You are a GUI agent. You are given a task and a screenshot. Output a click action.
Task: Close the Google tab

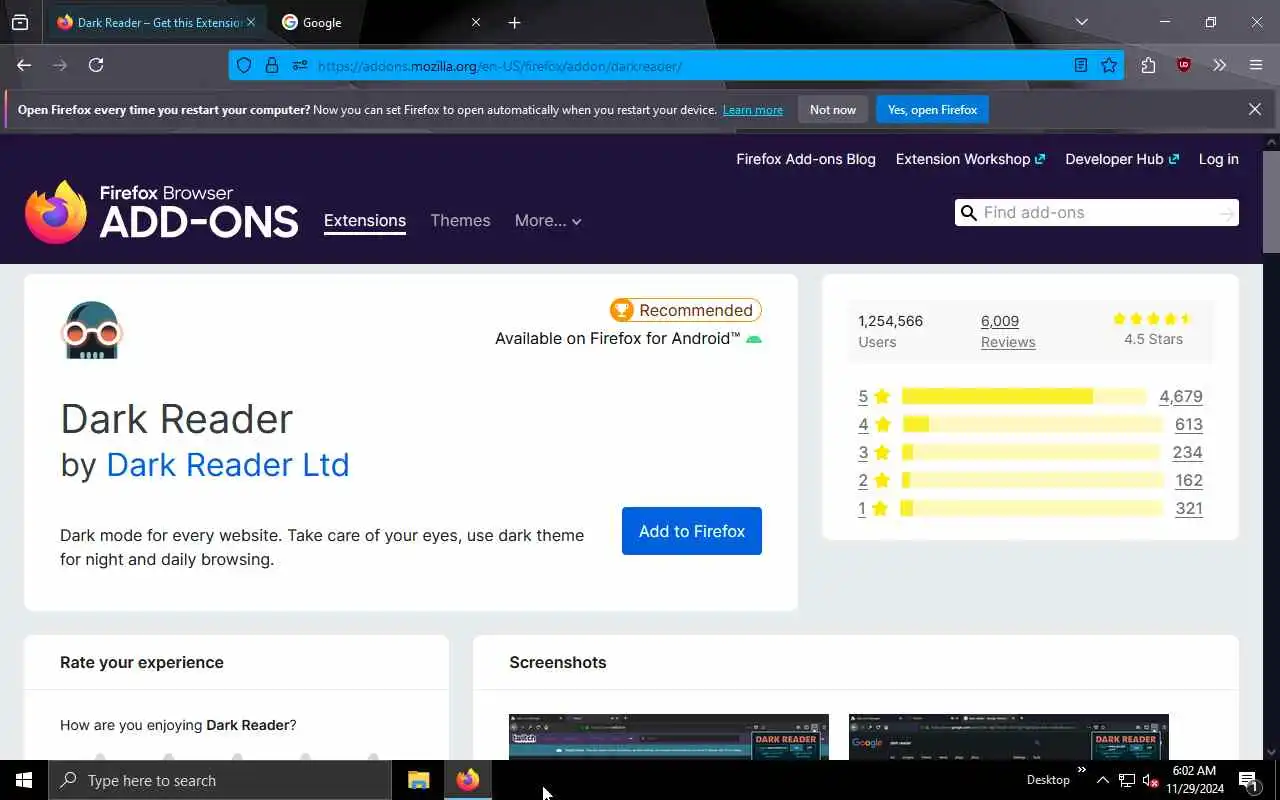pos(476,22)
